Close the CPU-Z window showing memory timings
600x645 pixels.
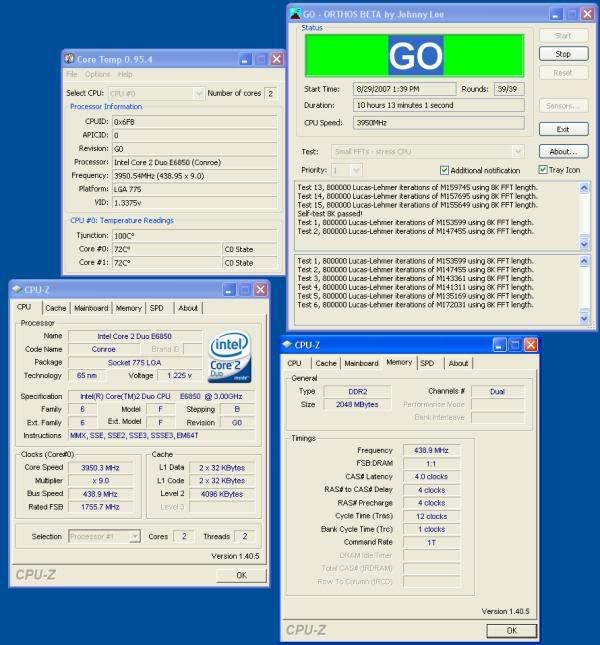pos(531,345)
